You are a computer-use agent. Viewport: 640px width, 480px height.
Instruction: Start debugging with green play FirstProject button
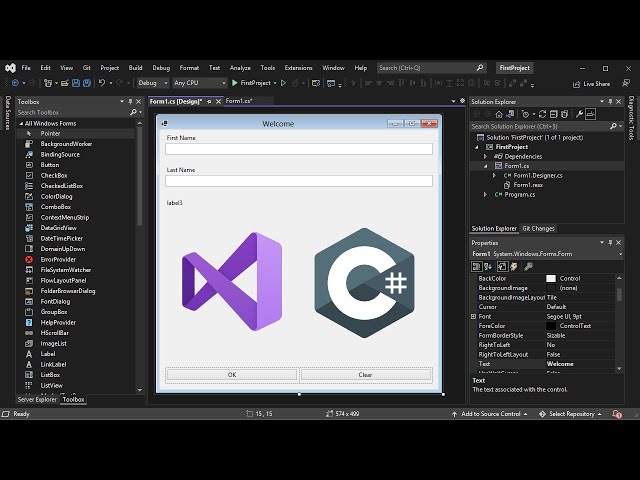(x=252, y=83)
